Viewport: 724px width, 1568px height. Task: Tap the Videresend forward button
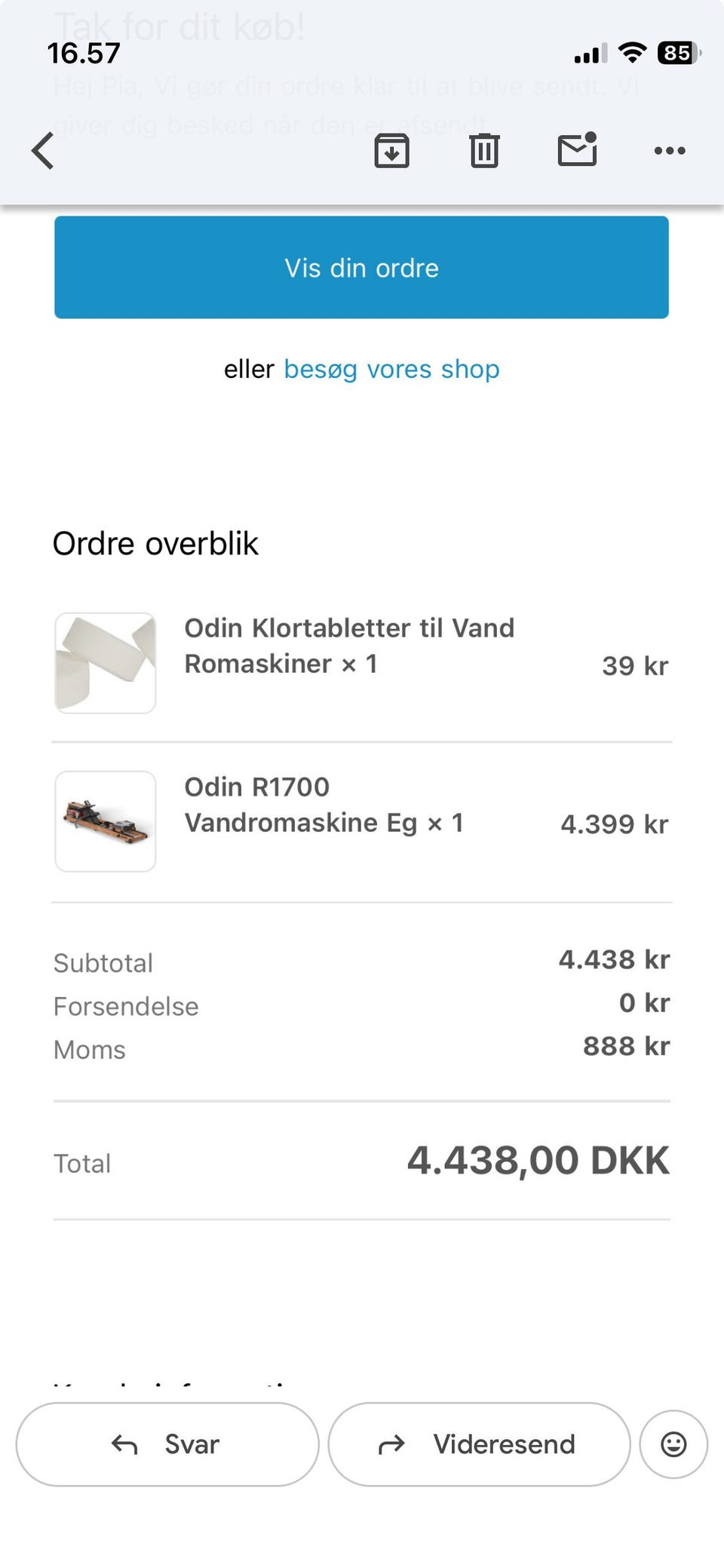tap(479, 1444)
